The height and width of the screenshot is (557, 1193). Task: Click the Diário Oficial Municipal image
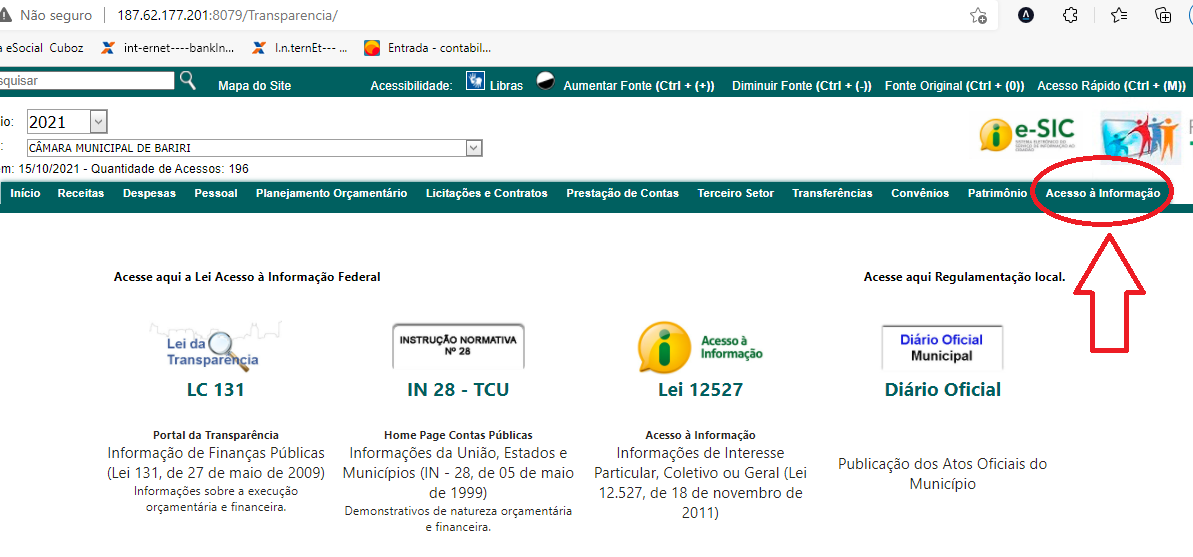[x=942, y=347]
